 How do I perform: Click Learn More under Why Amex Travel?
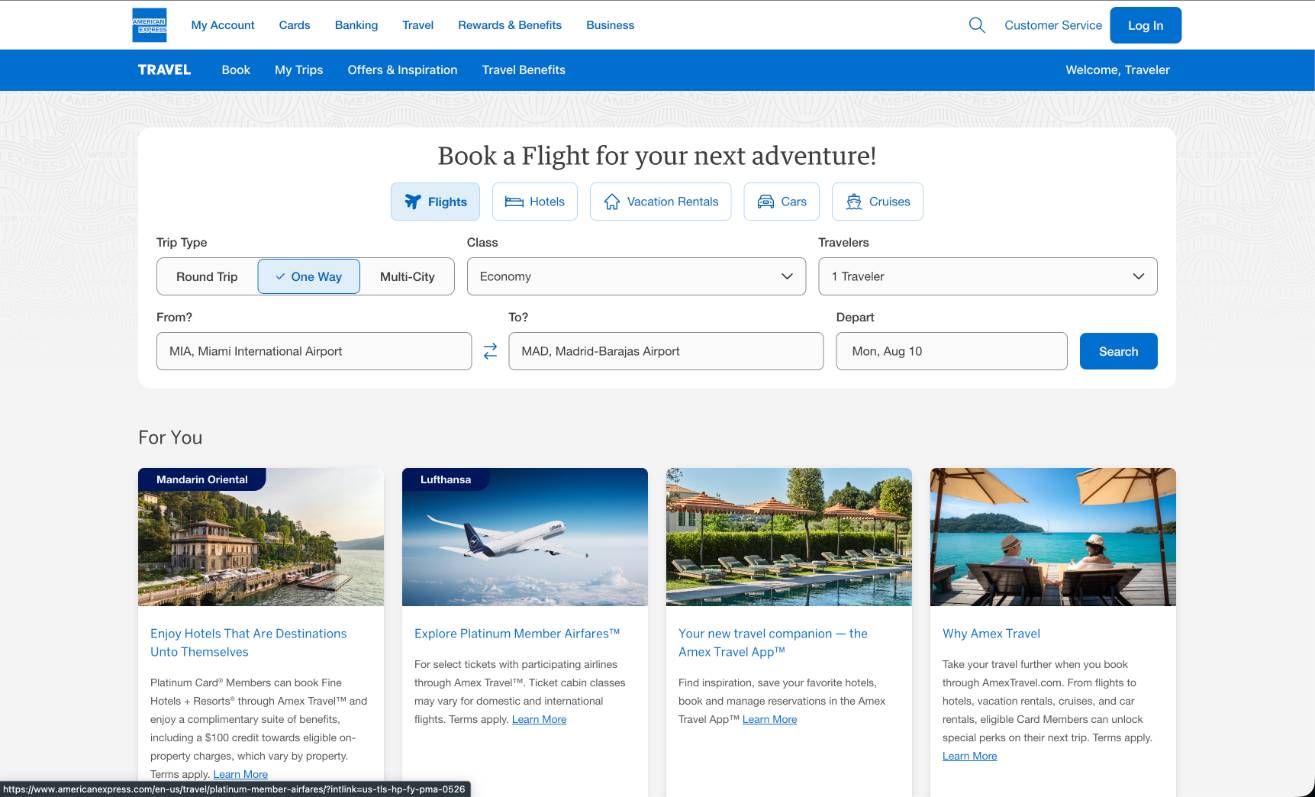(x=969, y=756)
